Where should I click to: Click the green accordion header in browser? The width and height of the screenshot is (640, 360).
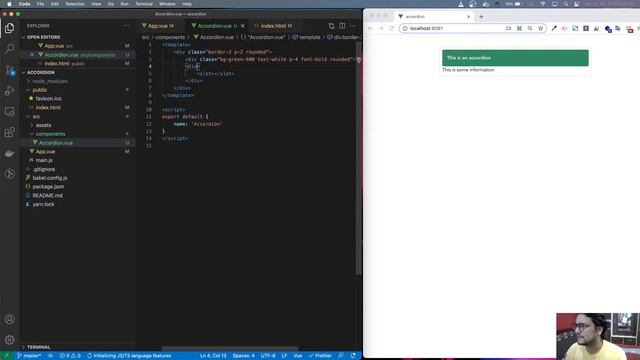515,58
